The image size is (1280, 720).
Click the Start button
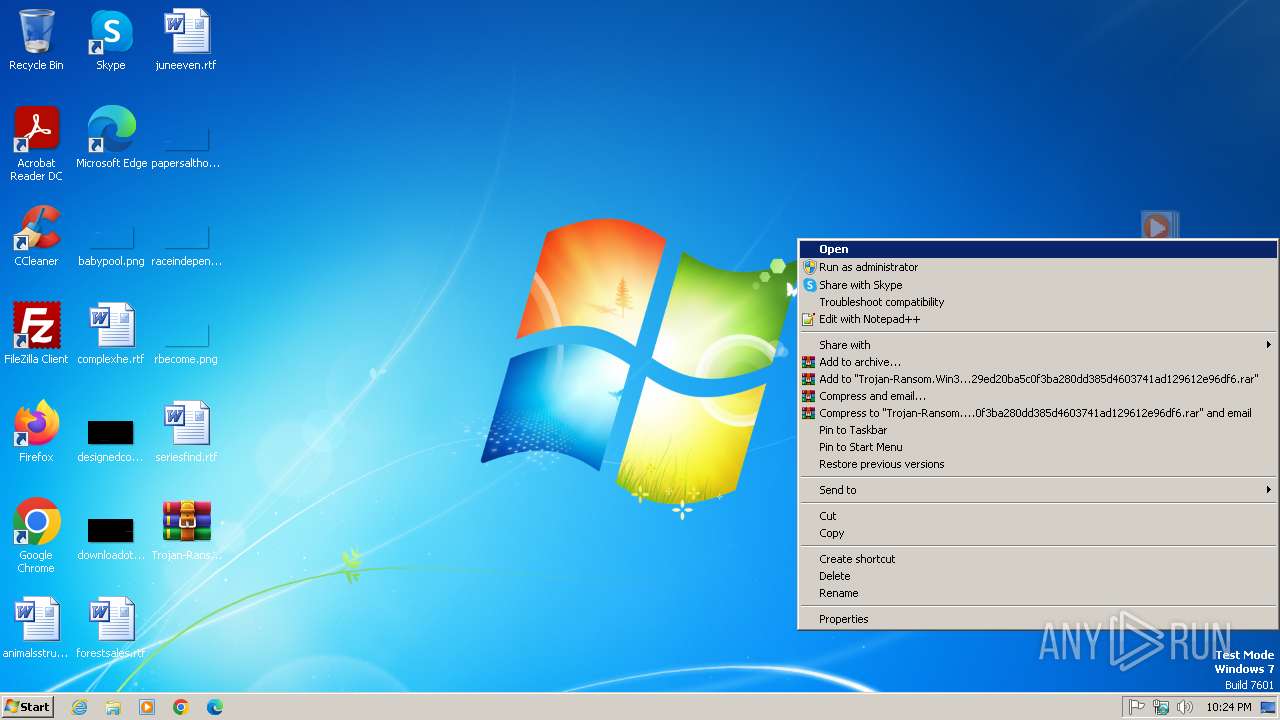coord(27,707)
